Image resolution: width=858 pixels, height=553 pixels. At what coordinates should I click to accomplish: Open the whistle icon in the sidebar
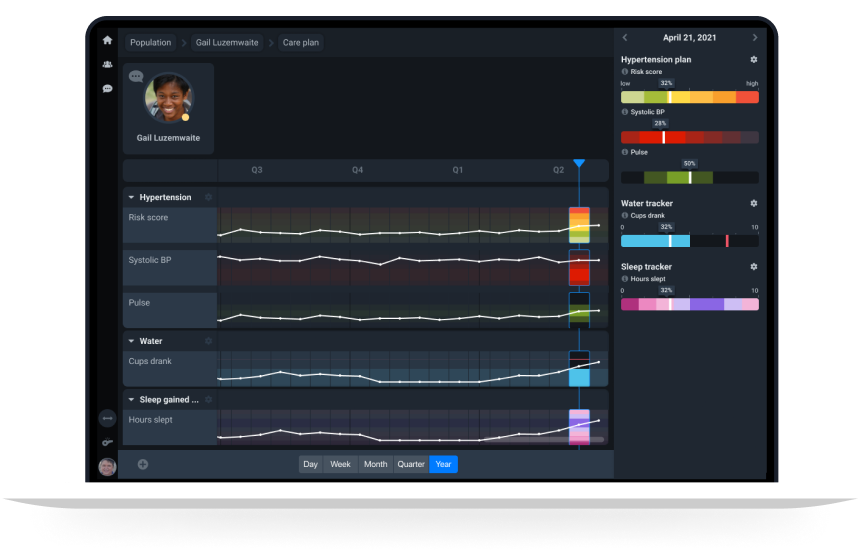pos(107,442)
